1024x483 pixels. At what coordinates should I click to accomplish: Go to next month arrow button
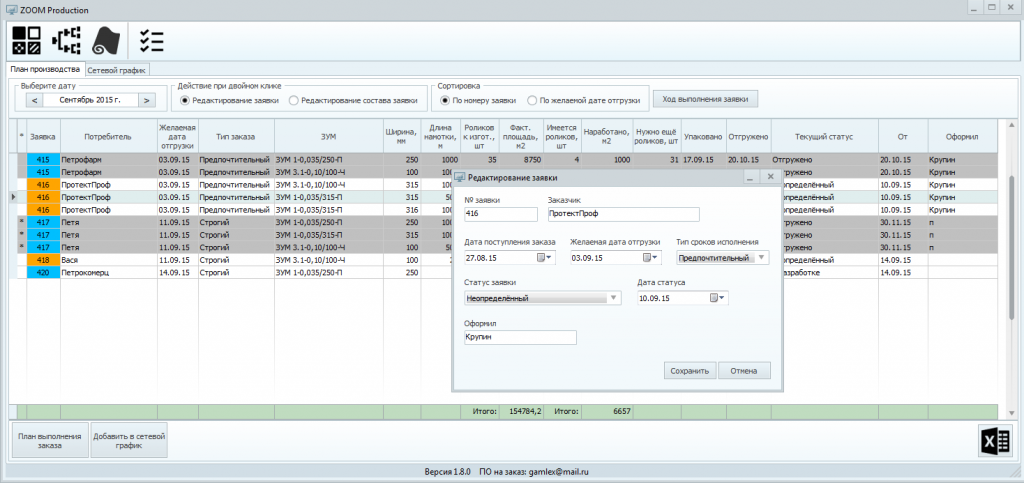pyautogui.click(x=146, y=100)
